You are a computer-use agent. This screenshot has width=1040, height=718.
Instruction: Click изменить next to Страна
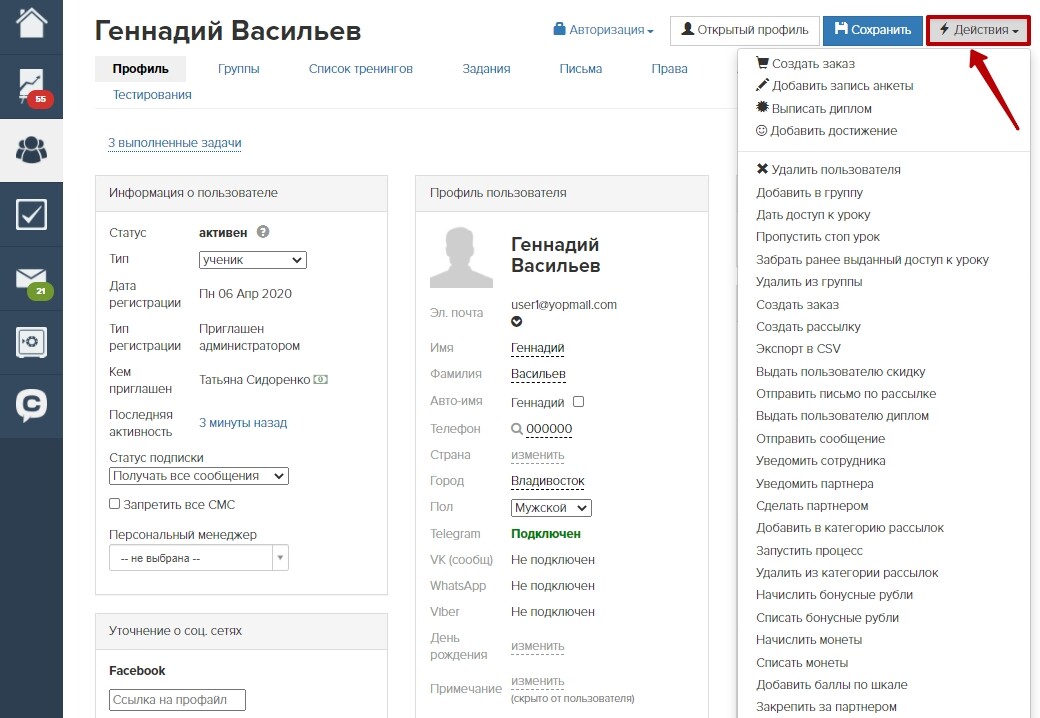(538, 455)
